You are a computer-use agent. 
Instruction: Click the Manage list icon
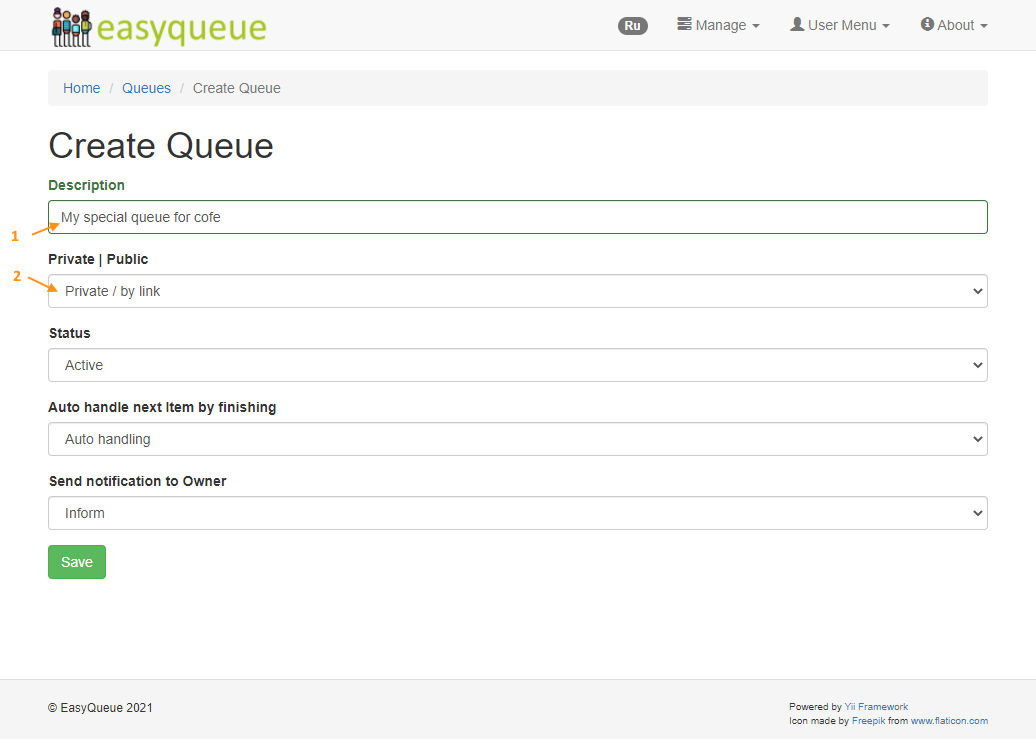[x=685, y=24]
